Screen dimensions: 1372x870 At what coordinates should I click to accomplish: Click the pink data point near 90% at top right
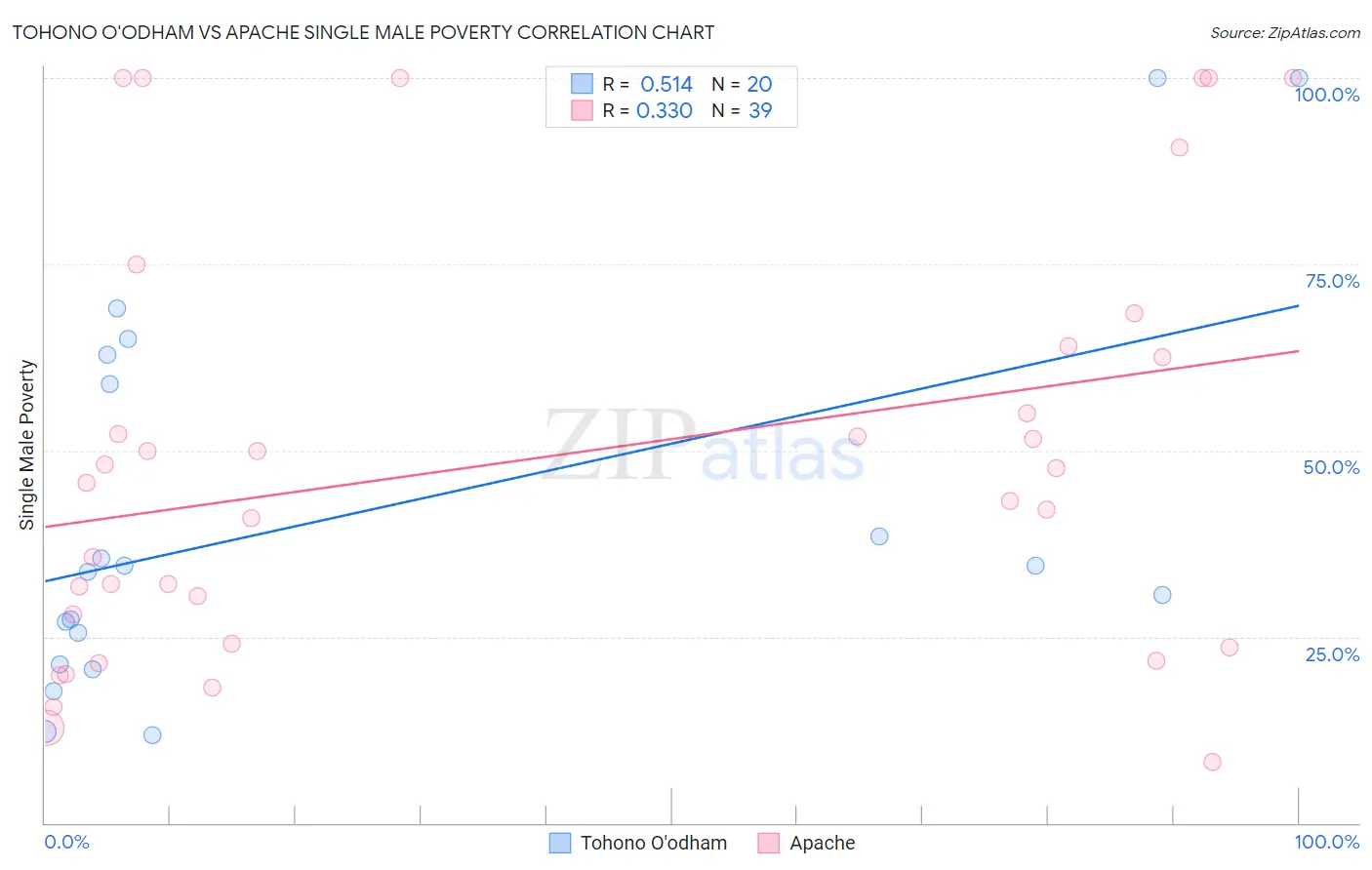click(1179, 147)
